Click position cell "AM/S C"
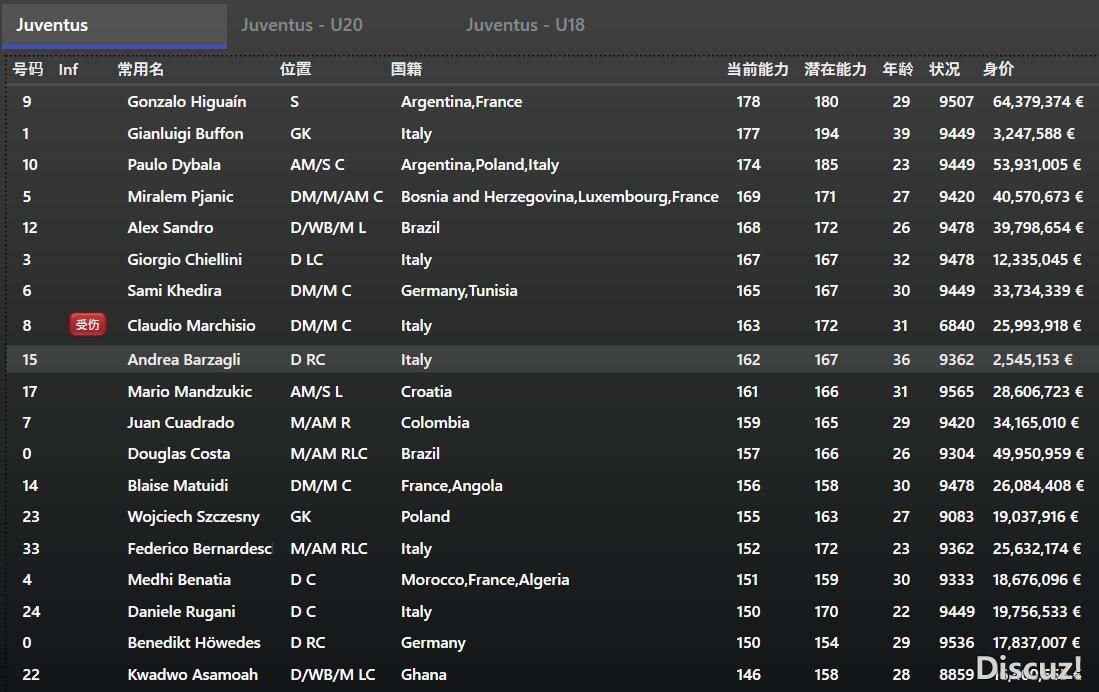This screenshot has width=1099, height=692. click(x=317, y=165)
